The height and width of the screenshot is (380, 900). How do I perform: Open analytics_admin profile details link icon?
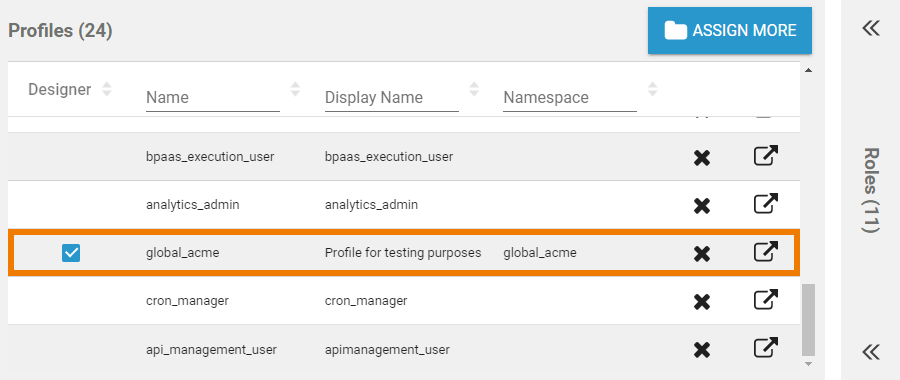pyautogui.click(x=766, y=204)
